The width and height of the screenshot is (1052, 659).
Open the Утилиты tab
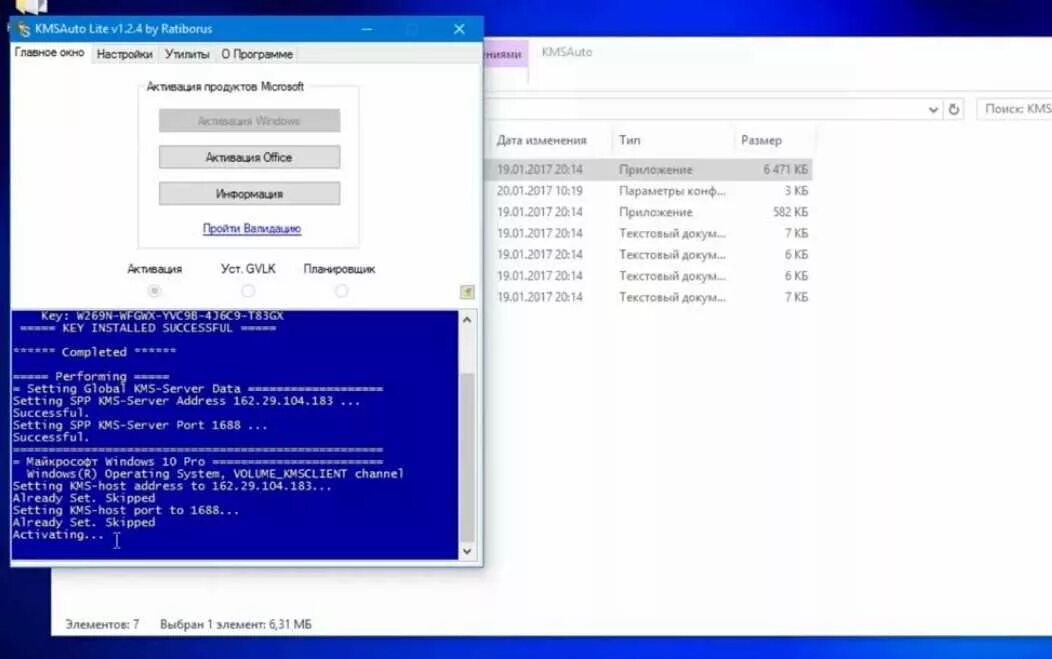187,54
